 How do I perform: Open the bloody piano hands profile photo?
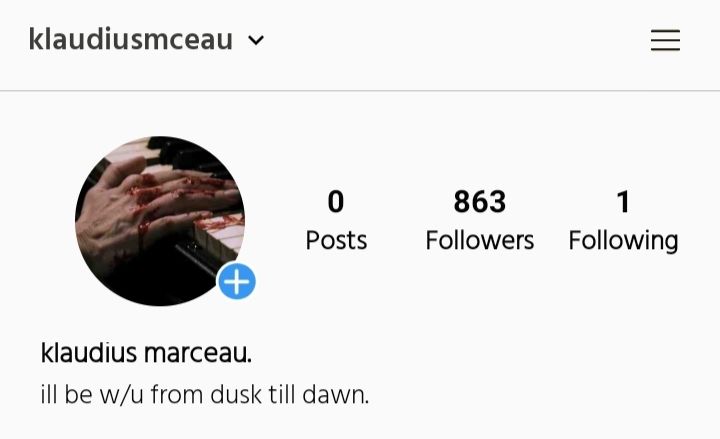[160, 221]
